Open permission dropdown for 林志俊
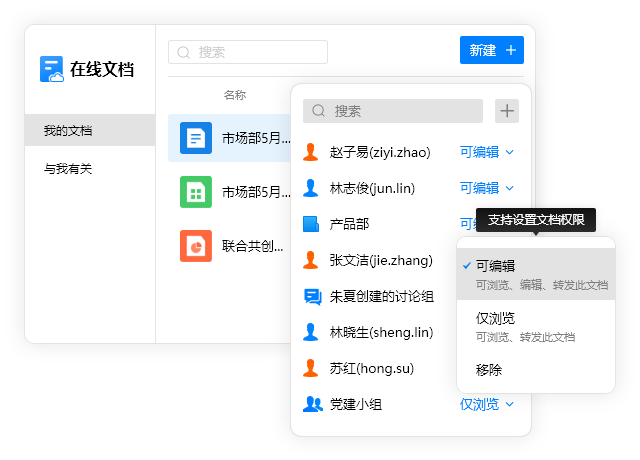The width and height of the screenshot is (640, 460). [487, 188]
